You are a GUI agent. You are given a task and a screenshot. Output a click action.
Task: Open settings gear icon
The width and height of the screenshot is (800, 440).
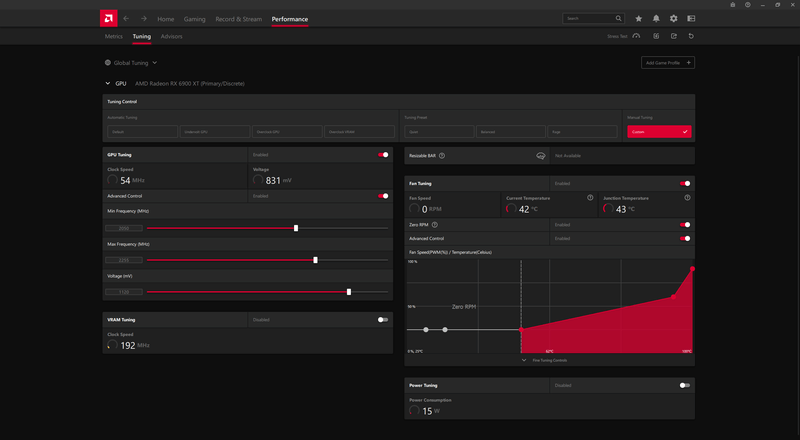[x=673, y=18]
